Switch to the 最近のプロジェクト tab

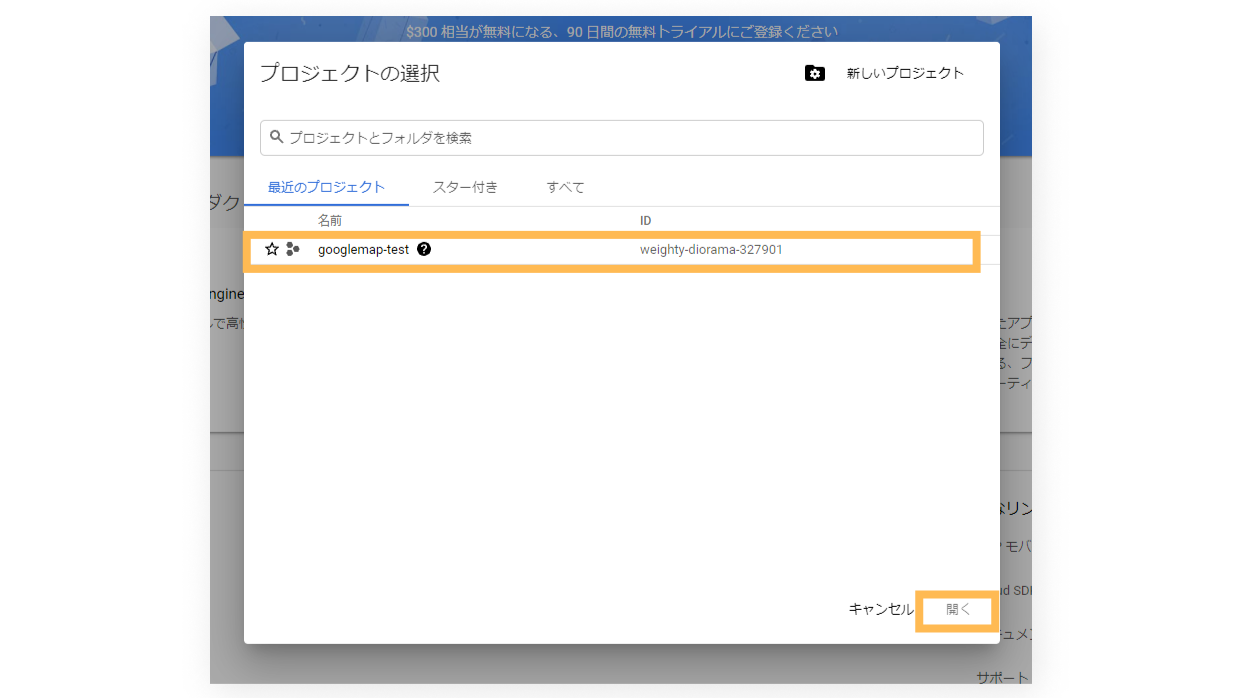click(326, 187)
